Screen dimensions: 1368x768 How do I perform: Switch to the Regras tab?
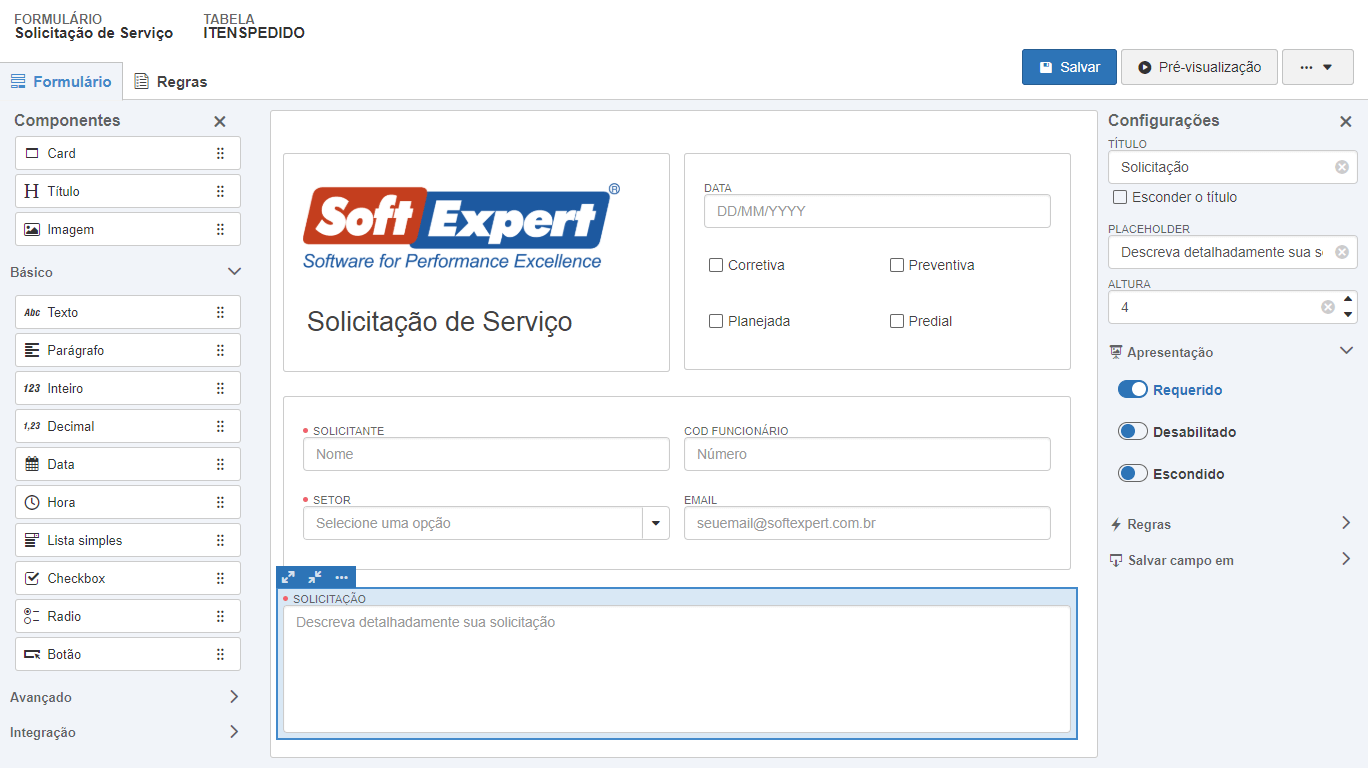coord(171,82)
